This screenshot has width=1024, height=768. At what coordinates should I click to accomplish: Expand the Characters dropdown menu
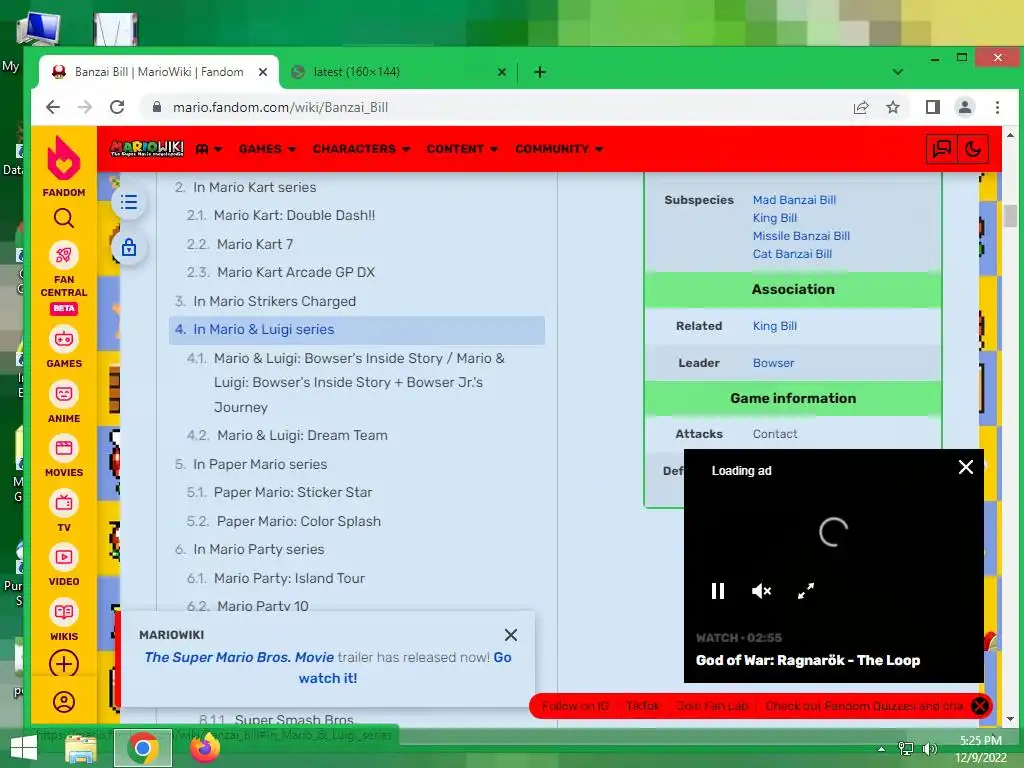[361, 149]
